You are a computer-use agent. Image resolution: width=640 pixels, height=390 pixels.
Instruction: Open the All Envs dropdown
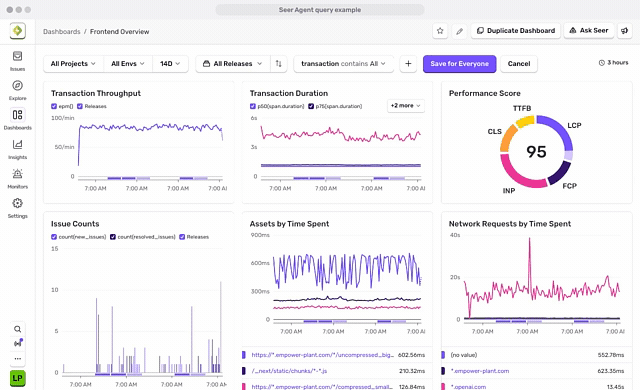128,64
